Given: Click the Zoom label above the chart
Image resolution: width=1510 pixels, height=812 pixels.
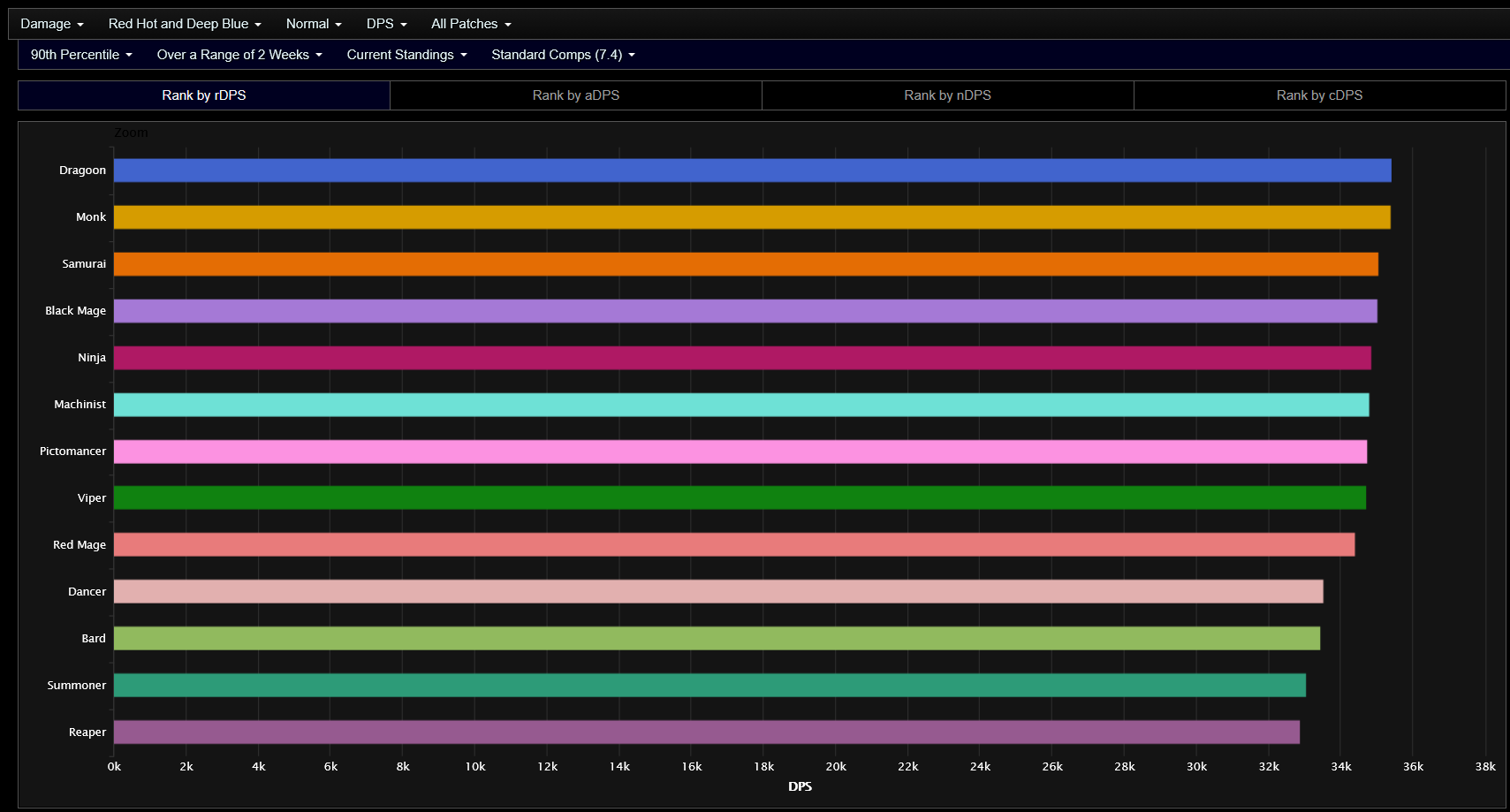Looking at the screenshot, I should coord(131,133).
